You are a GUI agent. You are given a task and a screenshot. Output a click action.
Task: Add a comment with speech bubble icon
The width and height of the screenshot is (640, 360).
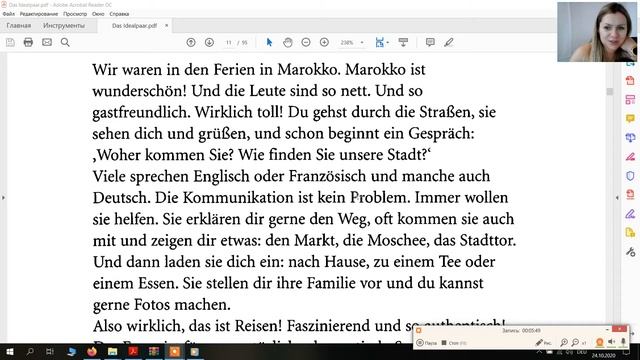pos(430,42)
